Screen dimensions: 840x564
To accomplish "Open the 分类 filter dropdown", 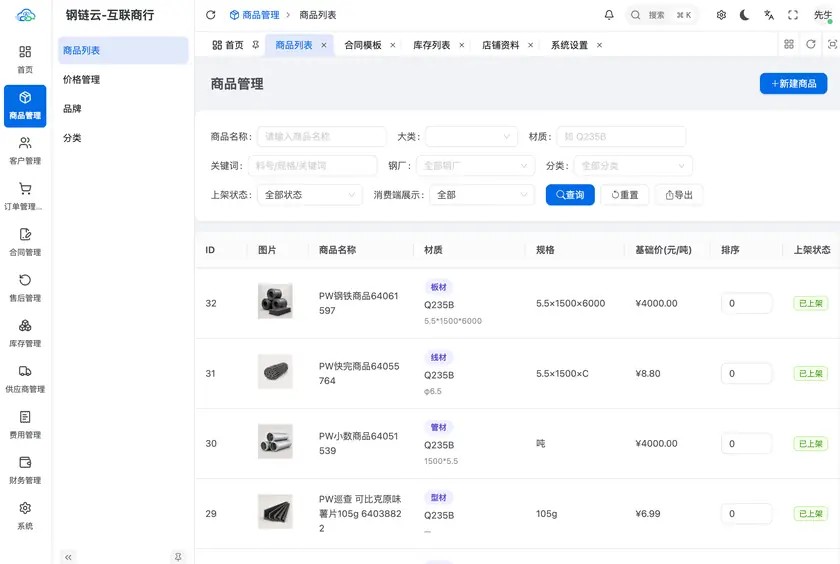I will click(x=633, y=166).
